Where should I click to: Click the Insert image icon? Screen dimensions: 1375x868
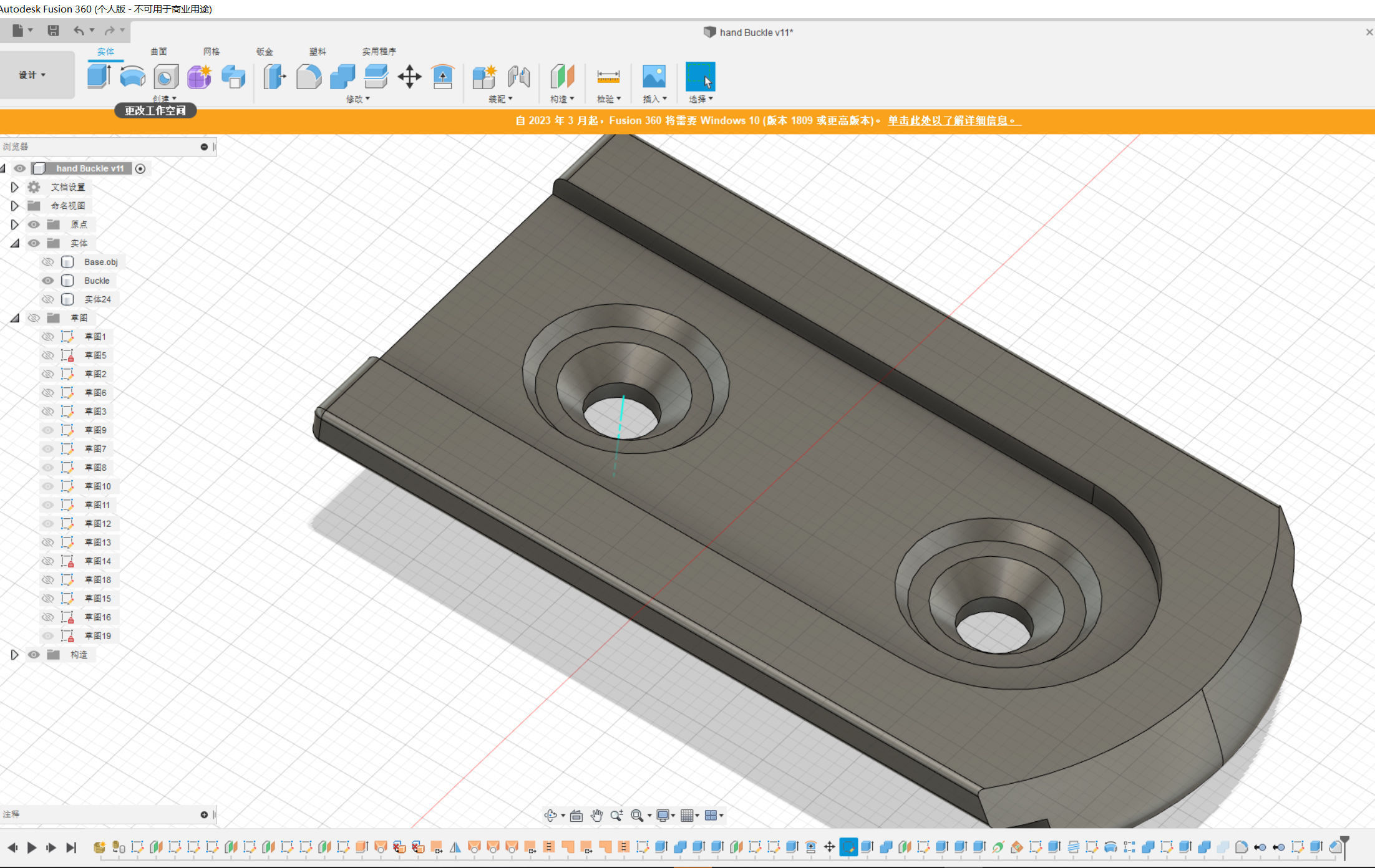(654, 77)
